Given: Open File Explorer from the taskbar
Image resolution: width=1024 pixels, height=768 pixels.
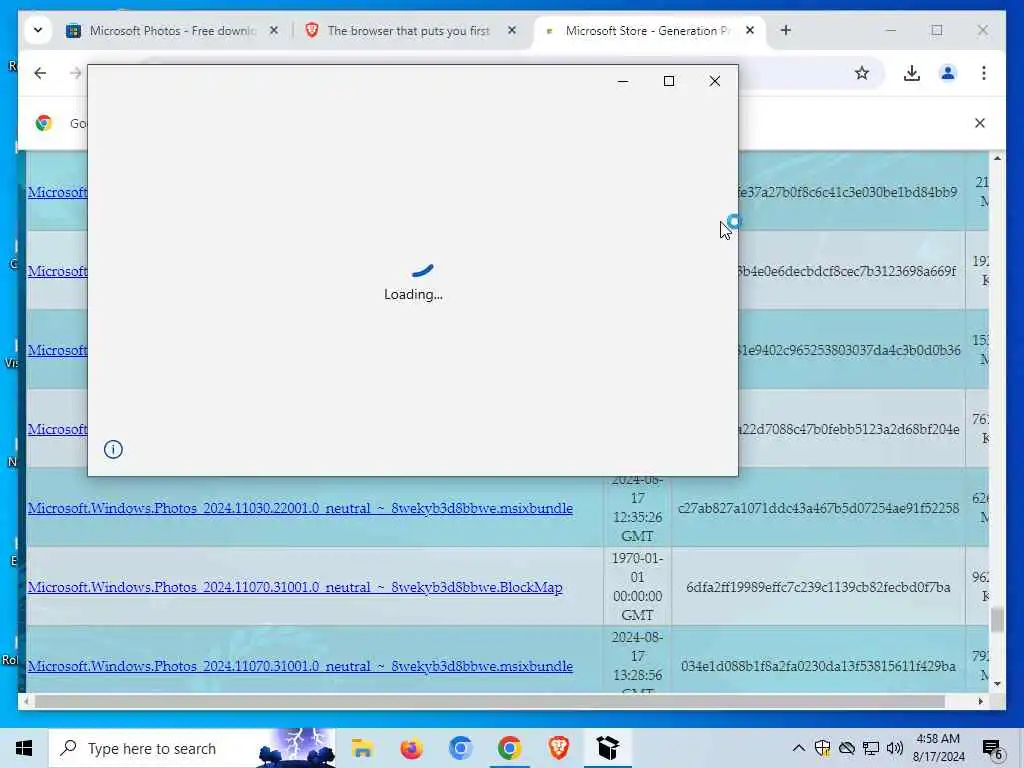Looking at the screenshot, I should click(x=362, y=748).
